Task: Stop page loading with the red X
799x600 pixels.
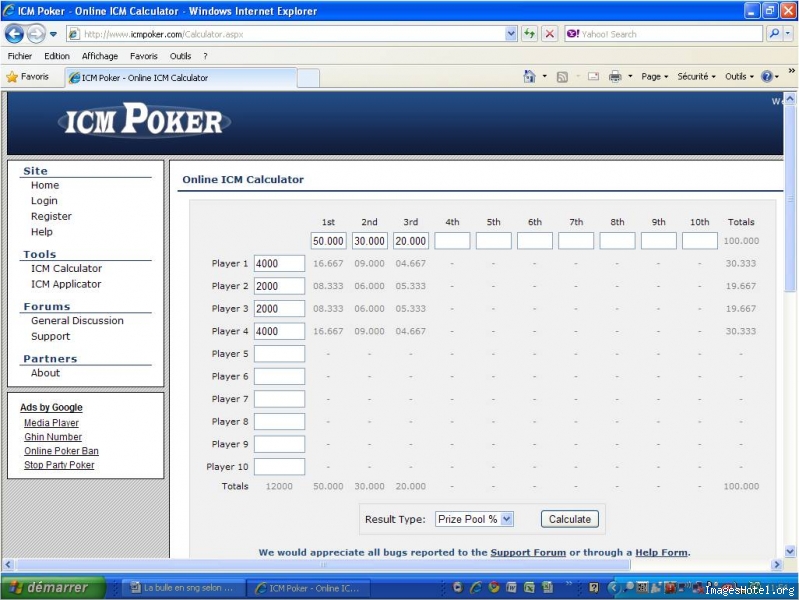Action: pyautogui.click(x=549, y=34)
